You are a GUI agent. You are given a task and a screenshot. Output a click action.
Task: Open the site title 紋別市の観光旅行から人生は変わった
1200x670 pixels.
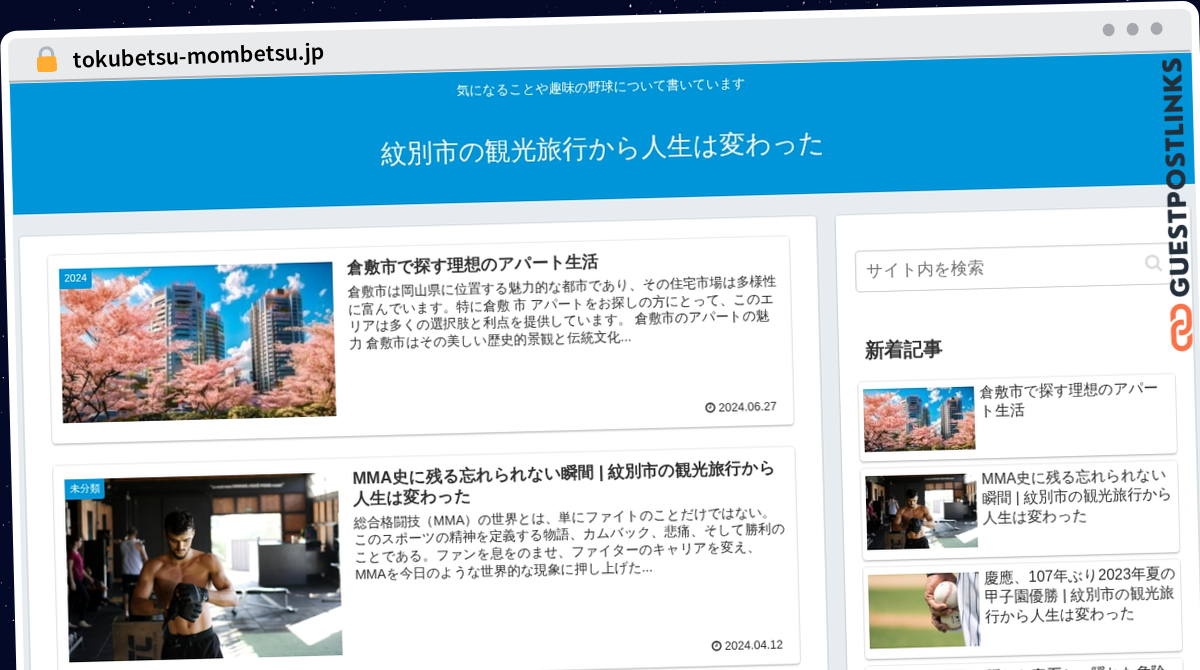point(602,148)
